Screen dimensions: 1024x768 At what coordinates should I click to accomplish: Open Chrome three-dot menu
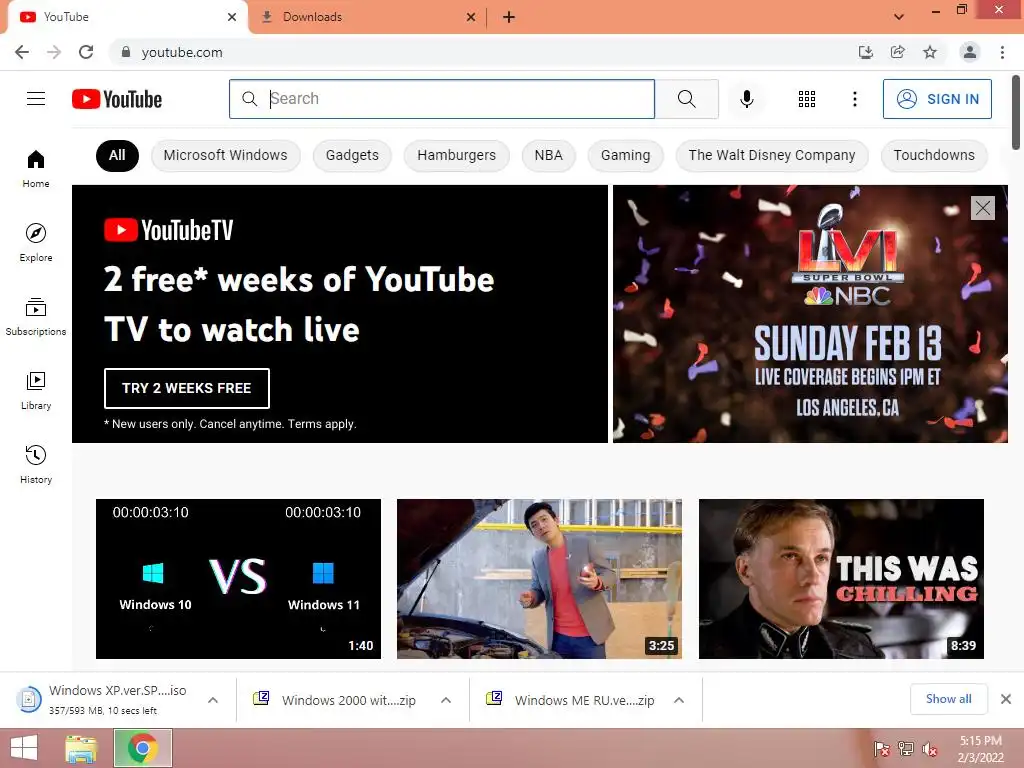(1002, 52)
